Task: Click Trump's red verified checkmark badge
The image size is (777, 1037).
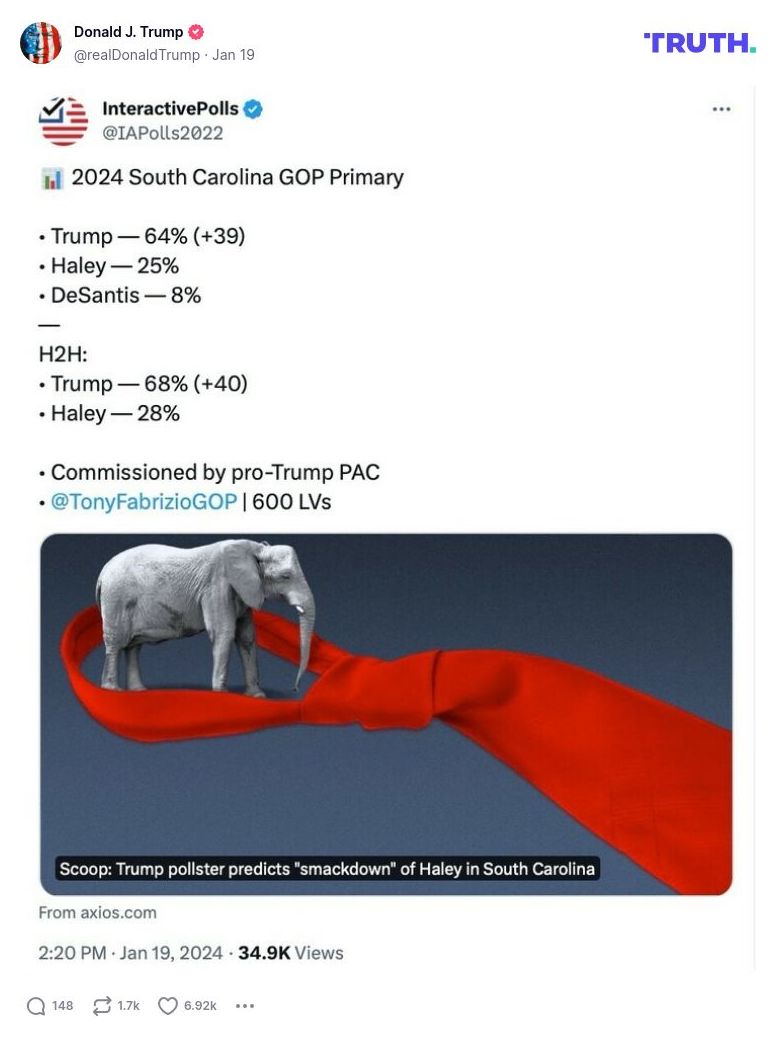Action: 196,31
